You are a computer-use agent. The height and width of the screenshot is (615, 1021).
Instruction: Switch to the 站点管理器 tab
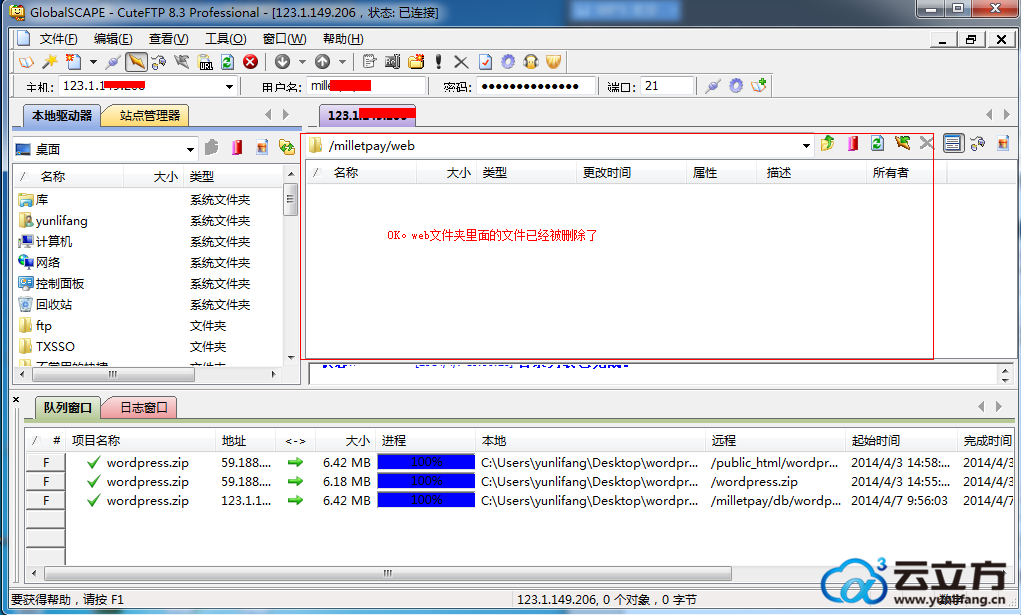[x=150, y=116]
